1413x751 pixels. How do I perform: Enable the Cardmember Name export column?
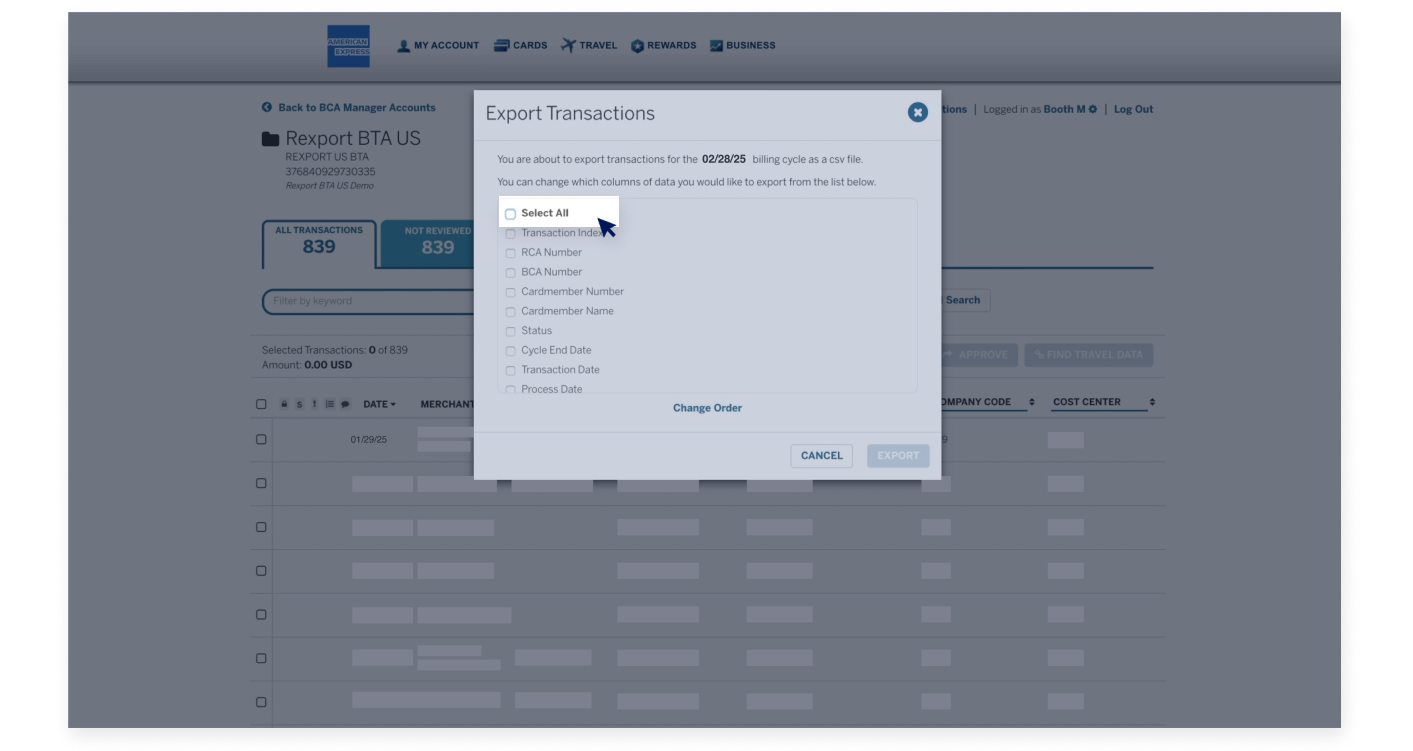tap(511, 311)
